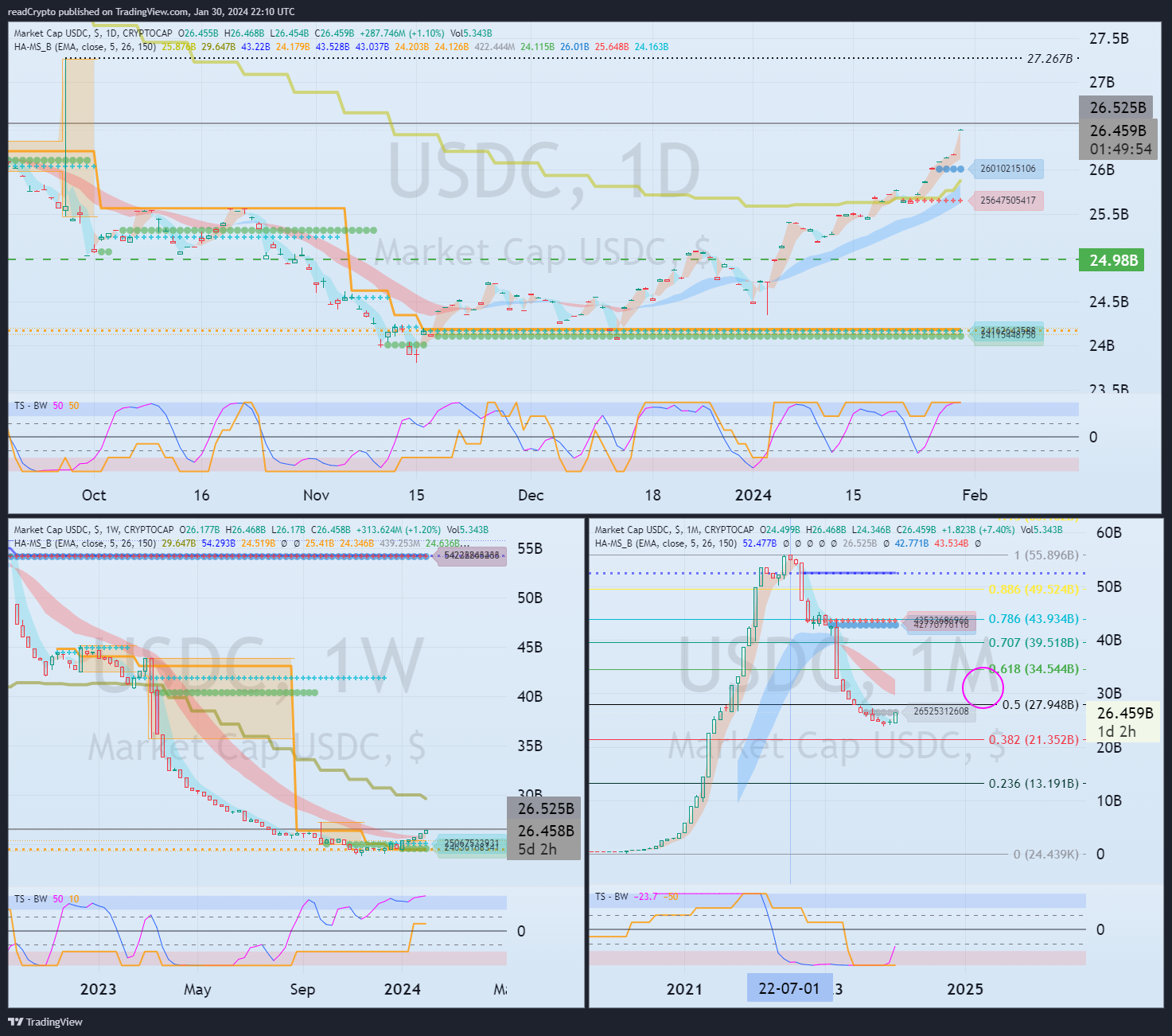The height and width of the screenshot is (1036, 1172).
Task: Open HA-MS_B indicator legend on the 1M chart
Action: coord(666,543)
